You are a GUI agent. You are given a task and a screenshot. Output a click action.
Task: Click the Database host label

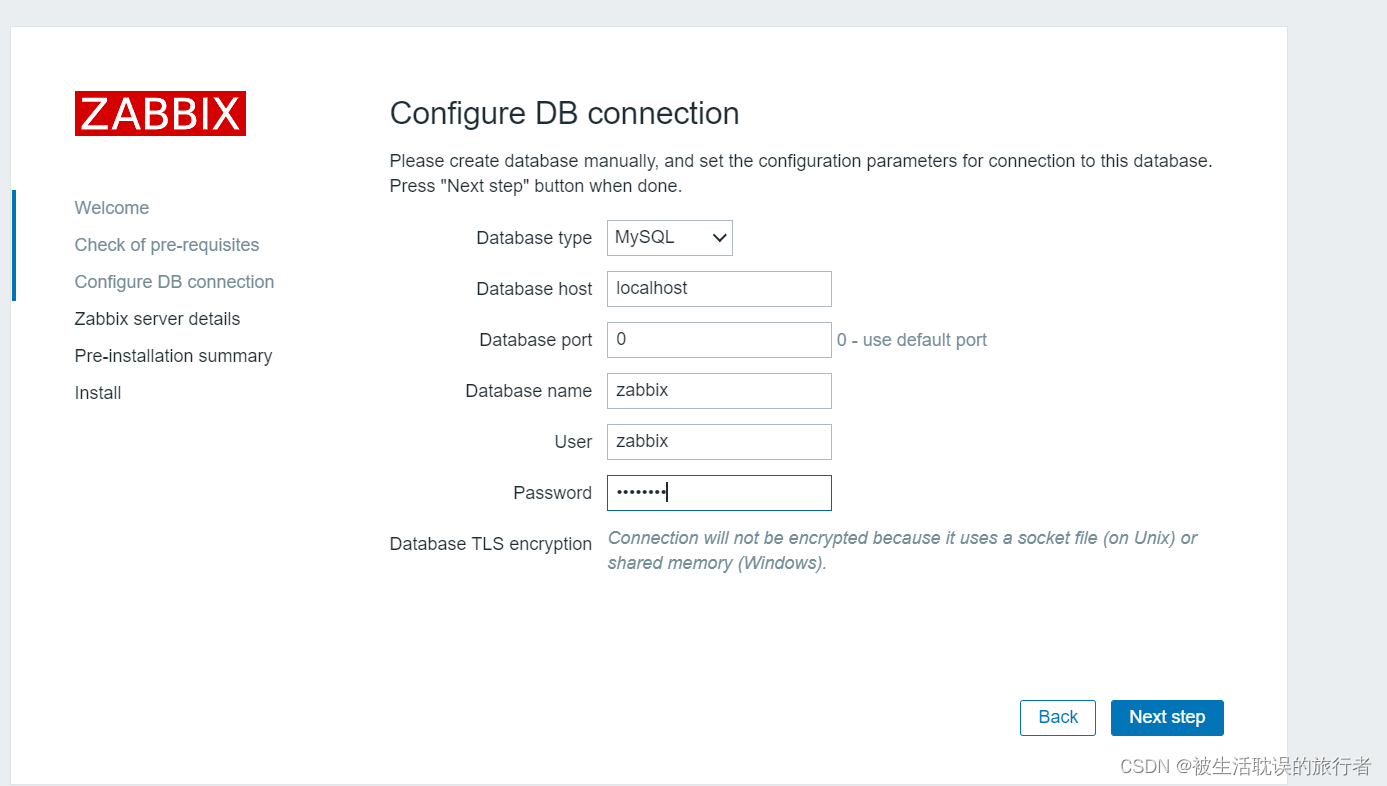[534, 289]
